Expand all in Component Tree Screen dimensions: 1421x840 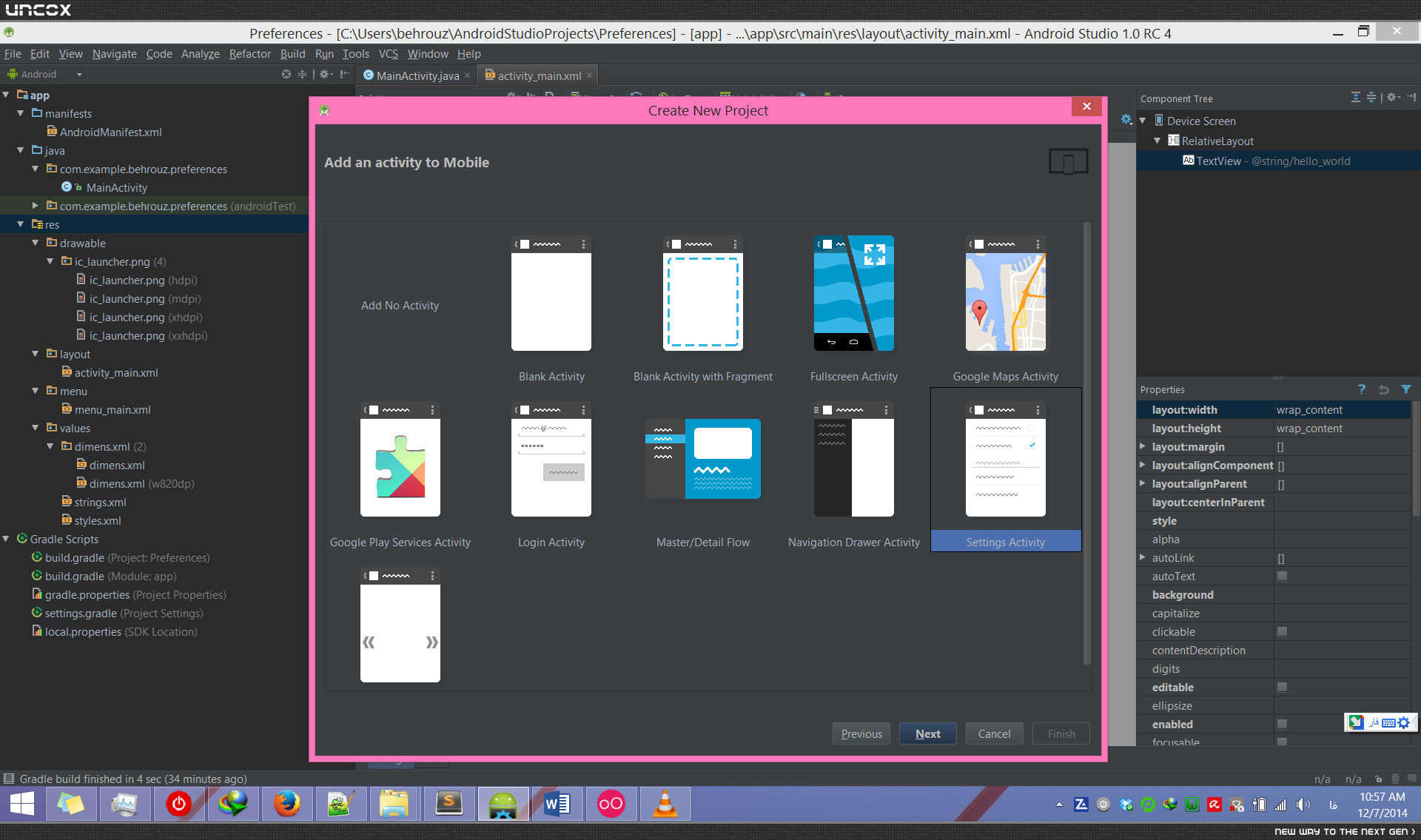(x=1355, y=98)
